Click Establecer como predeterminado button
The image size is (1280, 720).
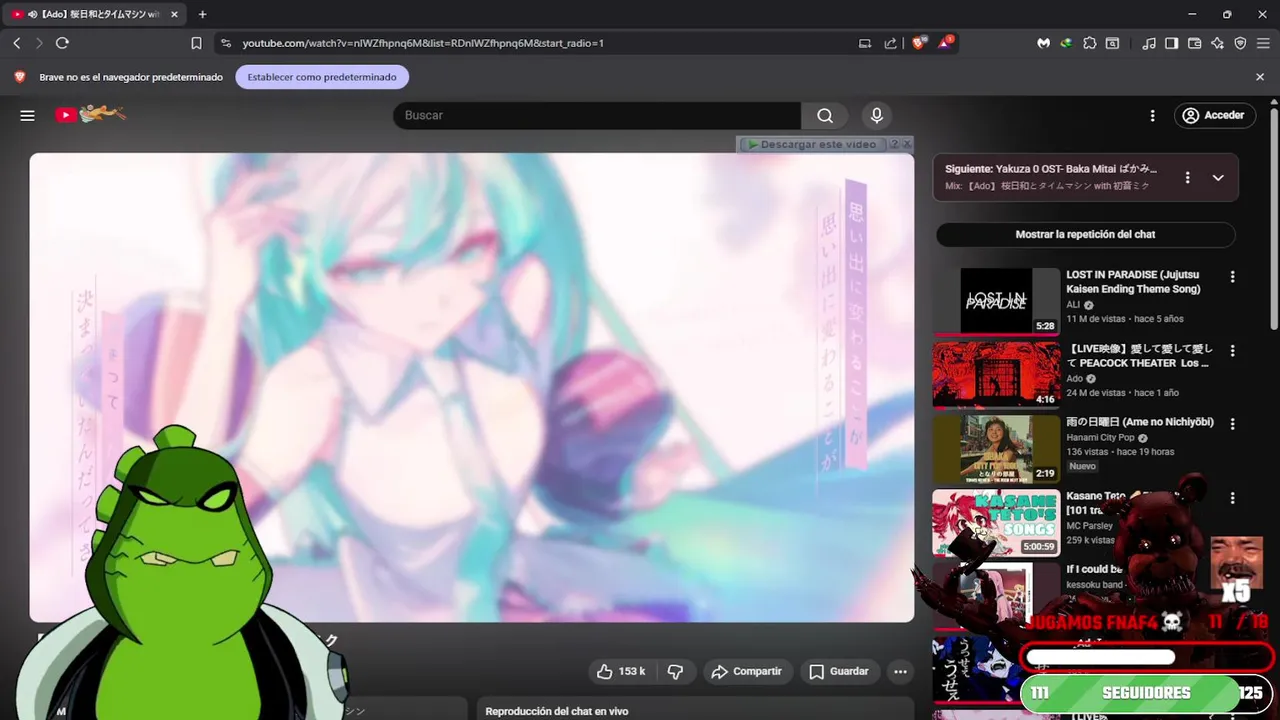(322, 77)
